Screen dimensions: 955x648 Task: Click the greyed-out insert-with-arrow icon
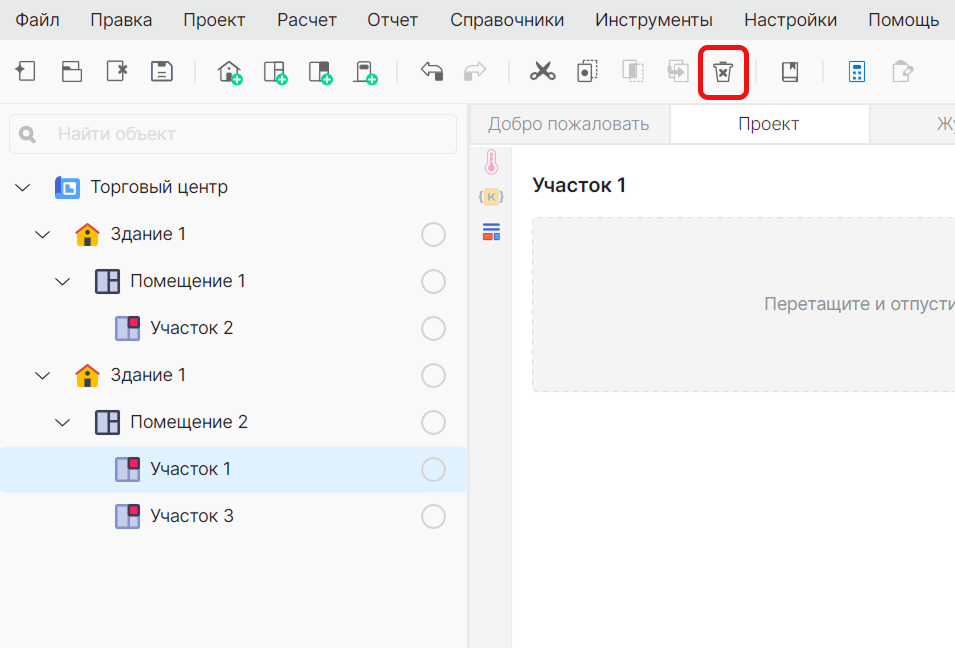[678, 71]
